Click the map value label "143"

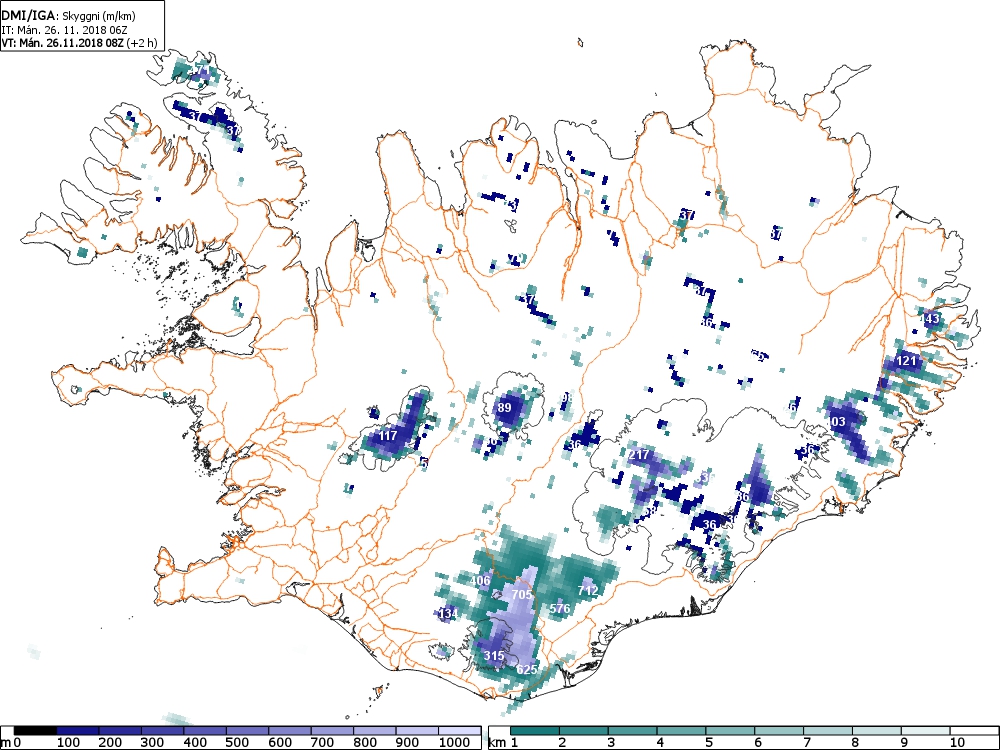[930, 318]
